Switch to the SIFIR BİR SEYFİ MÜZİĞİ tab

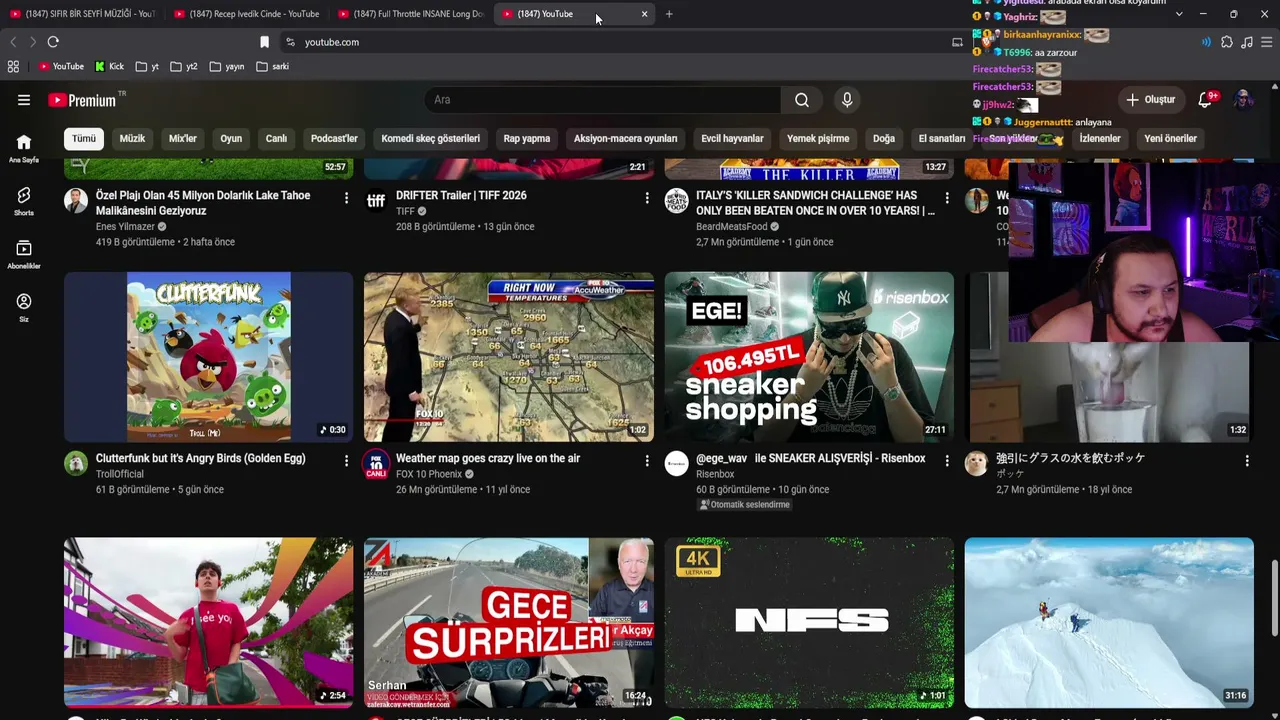[x=82, y=14]
